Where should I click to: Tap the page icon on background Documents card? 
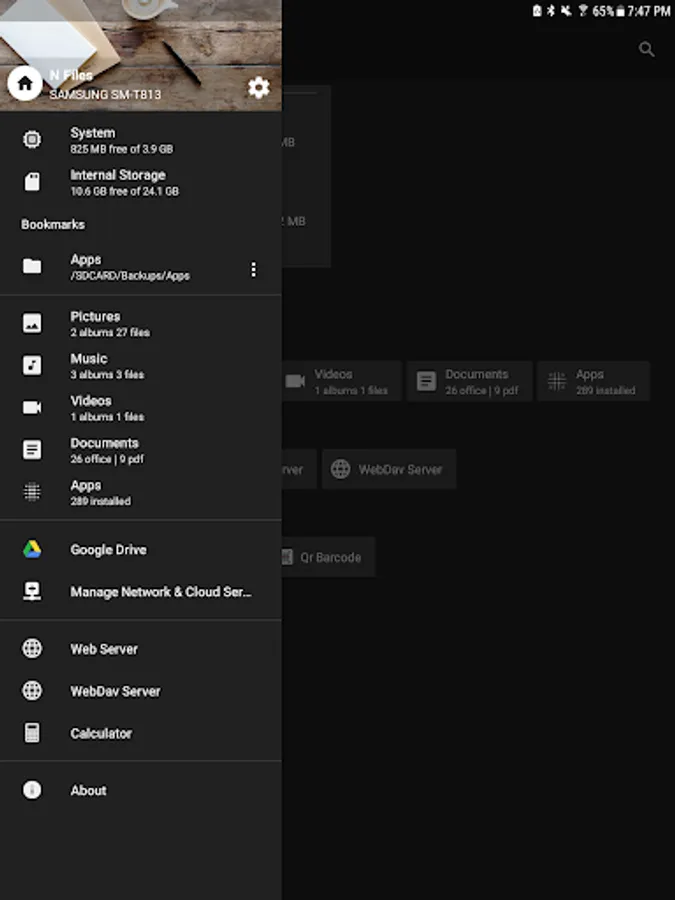coord(426,381)
